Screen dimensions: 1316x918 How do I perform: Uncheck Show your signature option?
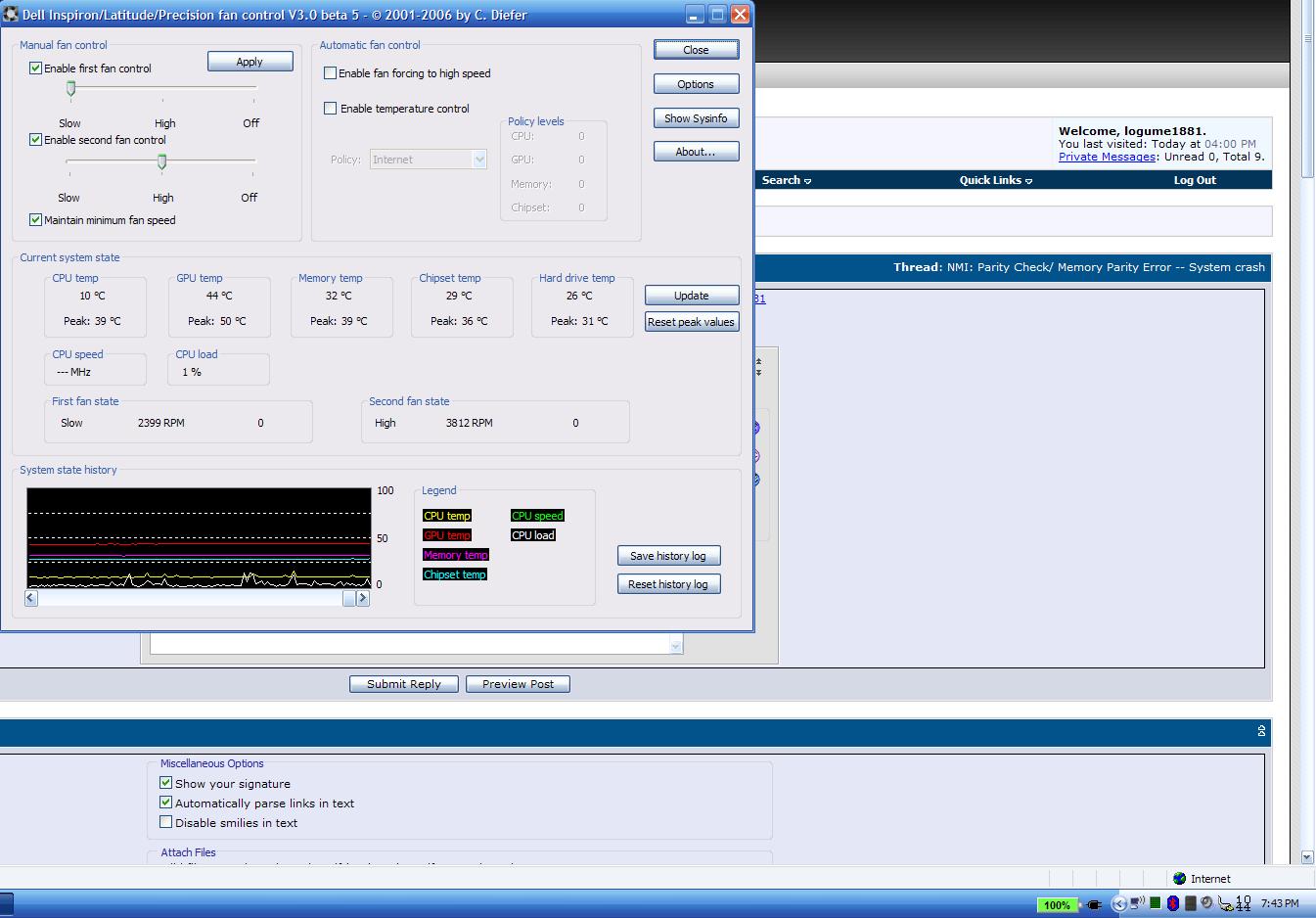(165, 783)
